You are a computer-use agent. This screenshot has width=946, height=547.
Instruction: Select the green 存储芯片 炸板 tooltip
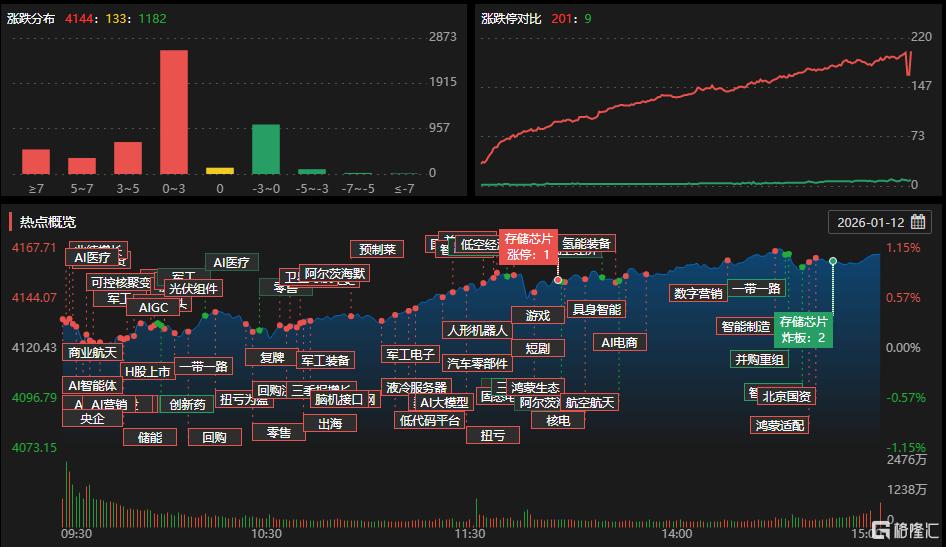[x=804, y=329]
